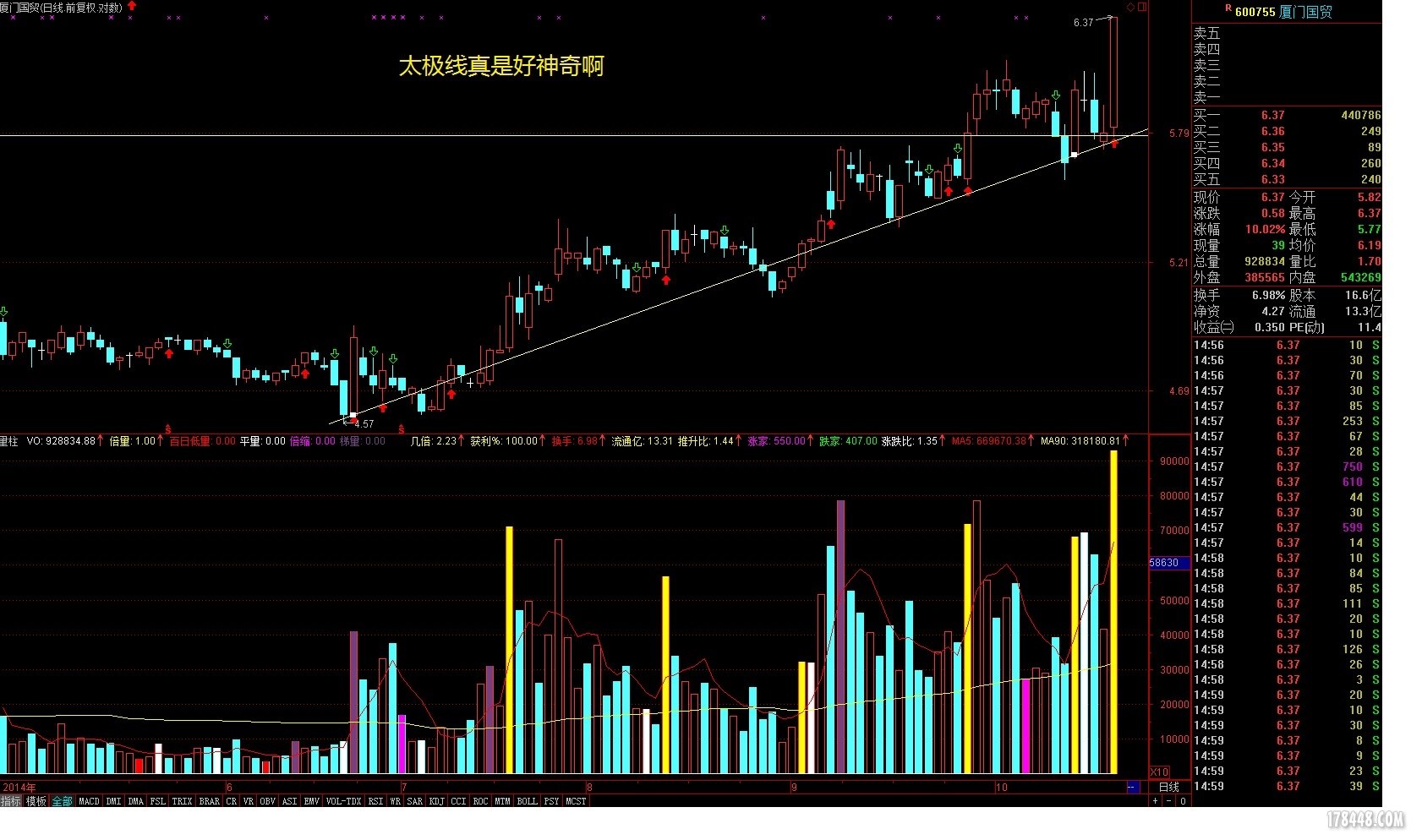Click the 获利%: 100.00 readout
This screenshot has width=1422, height=840.
click(504, 441)
